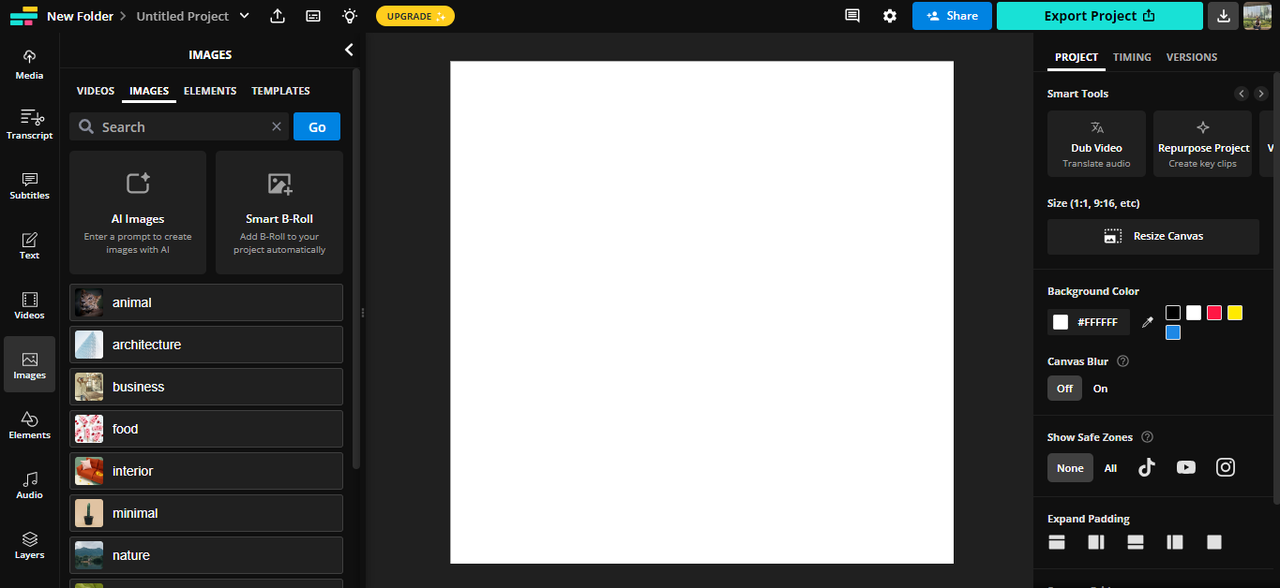
Task: Click the Share button
Action: click(x=952, y=16)
